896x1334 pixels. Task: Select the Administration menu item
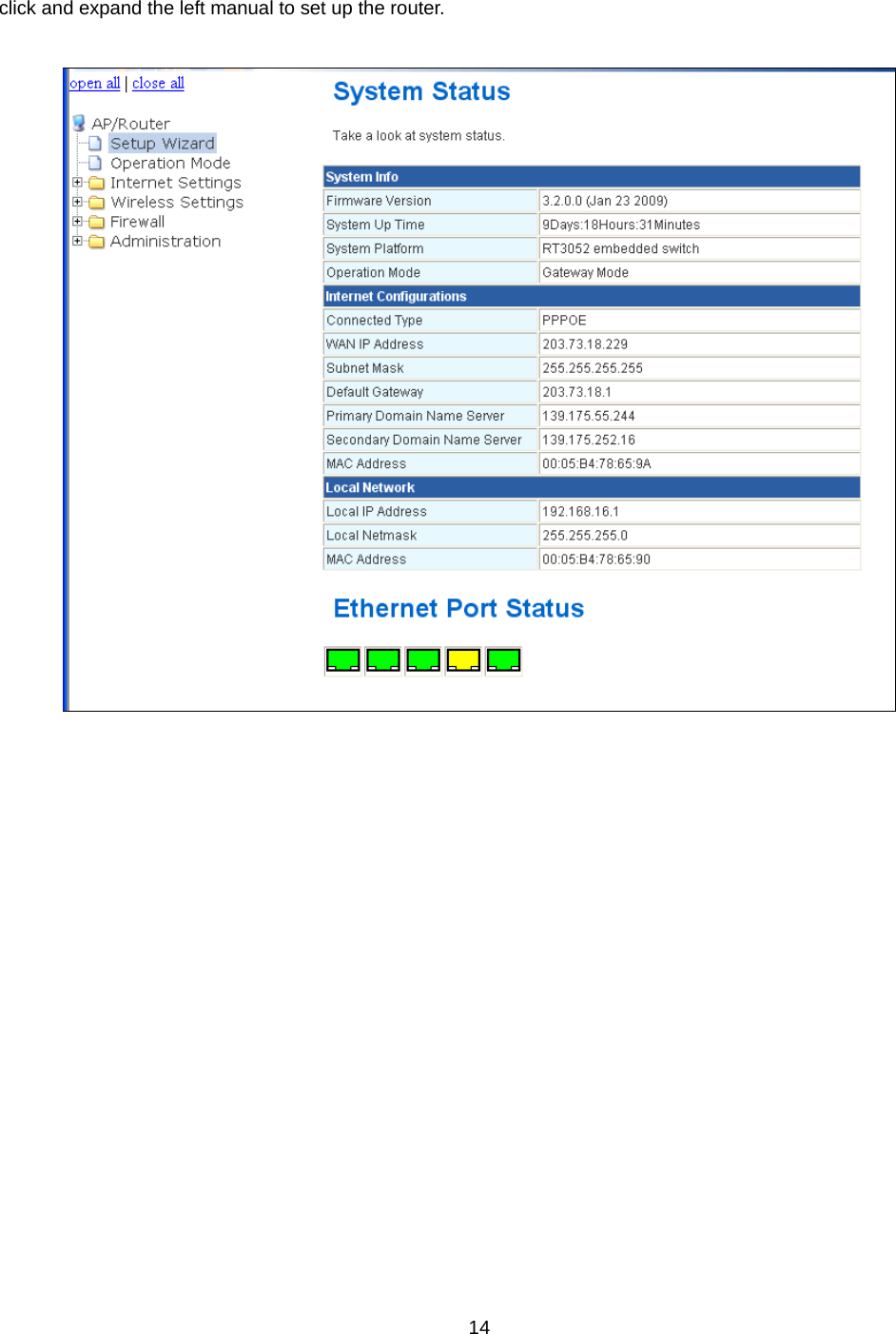tap(166, 242)
